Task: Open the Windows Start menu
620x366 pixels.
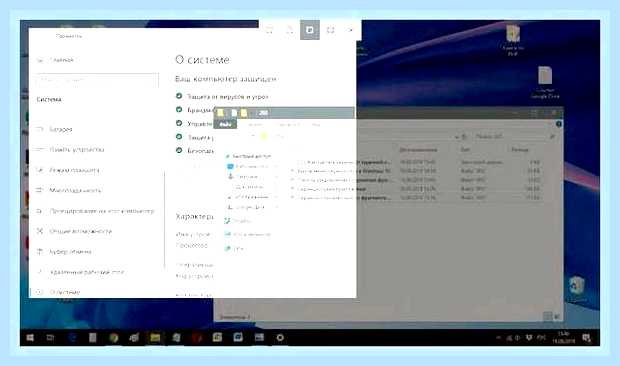Action: pyautogui.click(x=30, y=338)
